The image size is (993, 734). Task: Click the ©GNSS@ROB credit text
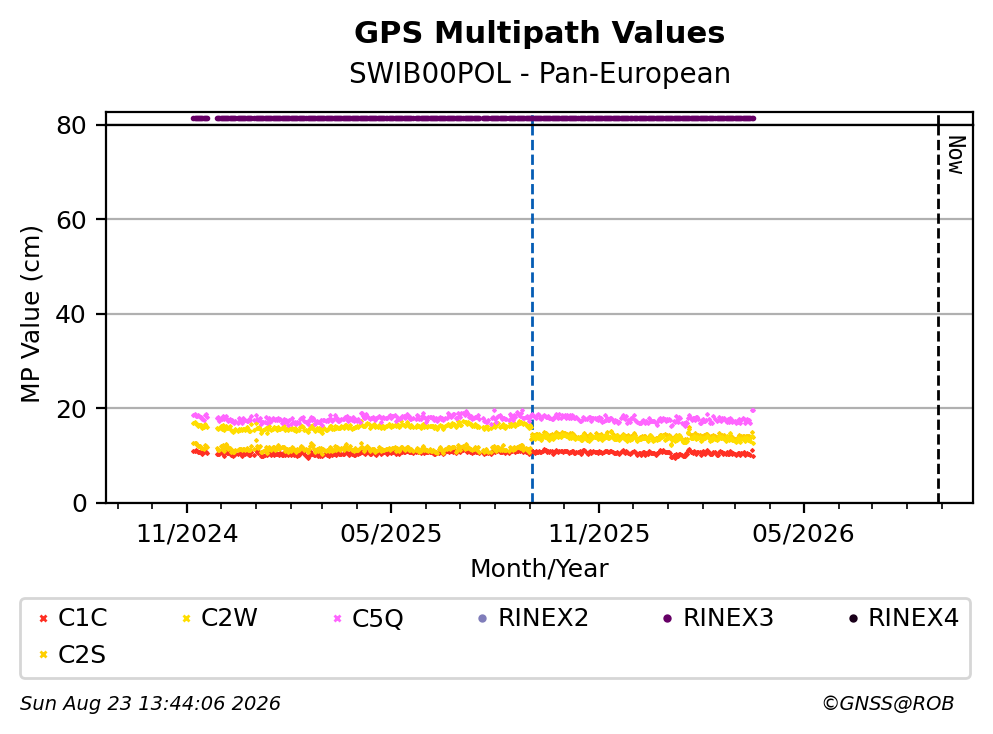[x=888, y=704]
